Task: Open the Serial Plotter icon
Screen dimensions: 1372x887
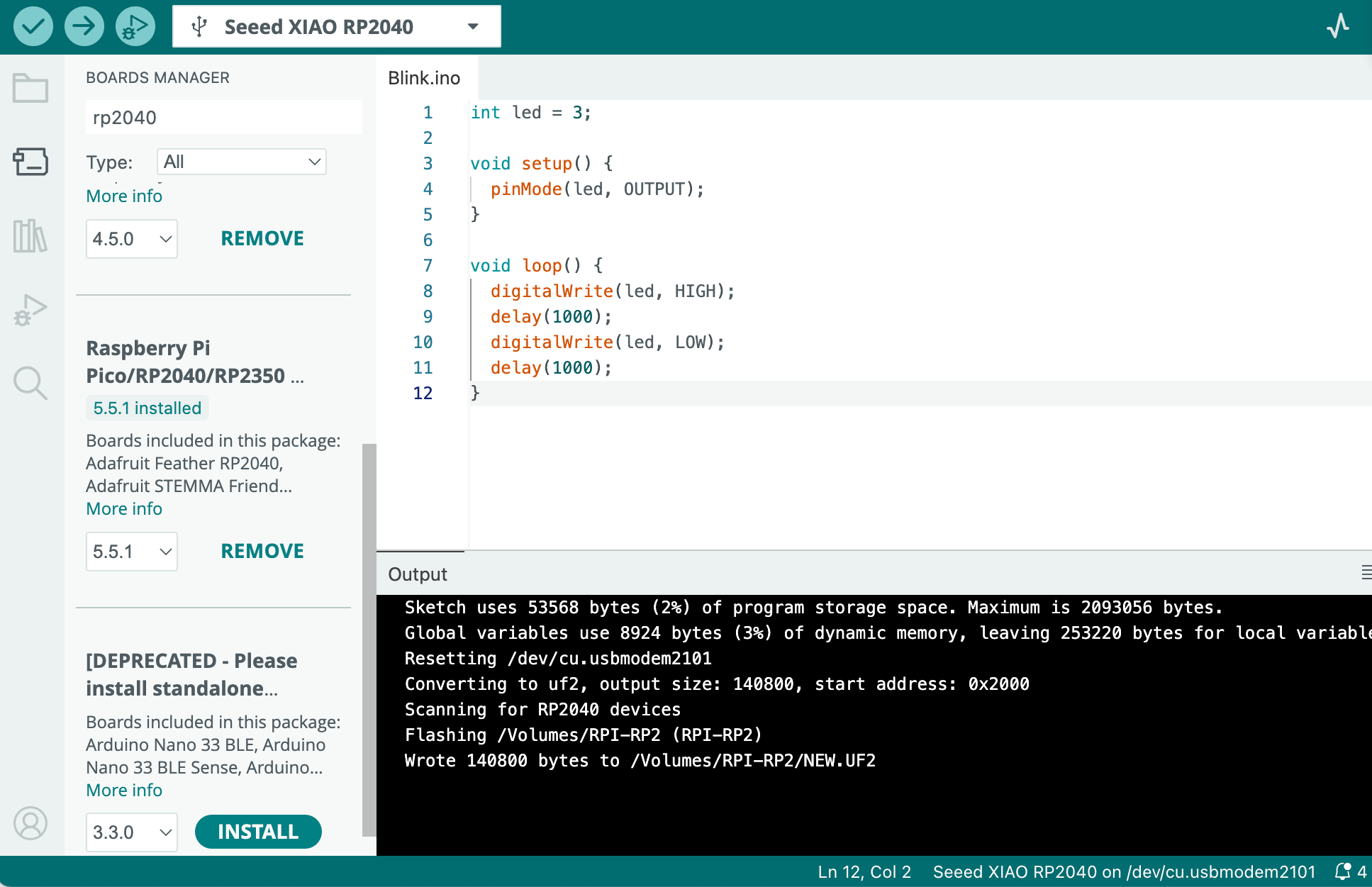Action: (x=1337, y=26)
